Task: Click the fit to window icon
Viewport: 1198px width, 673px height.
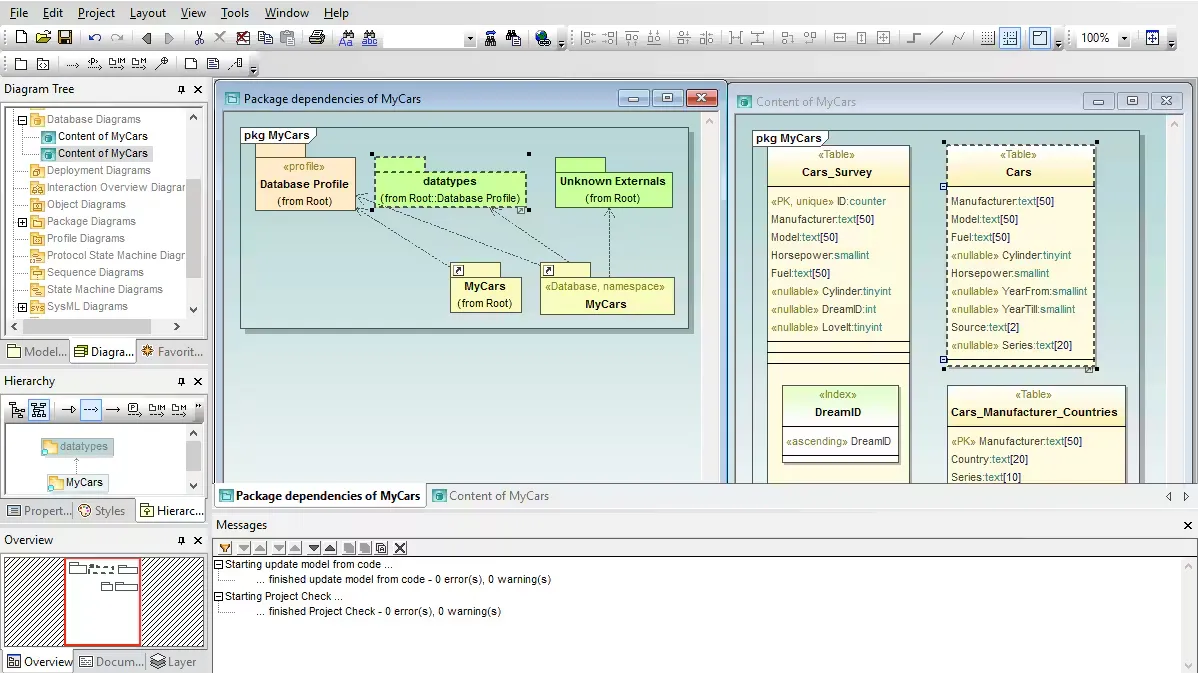Action: 1152,37
